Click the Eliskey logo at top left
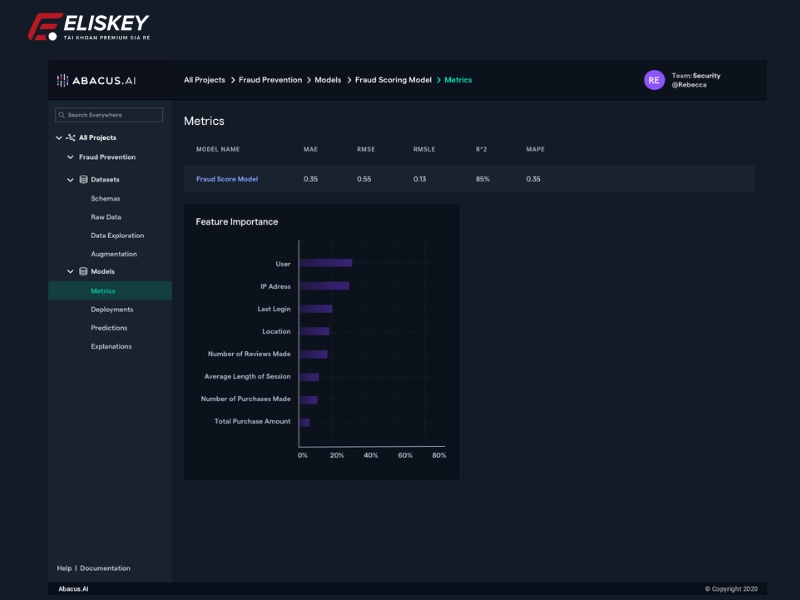 pyautogui.click(x=88, y=26)
